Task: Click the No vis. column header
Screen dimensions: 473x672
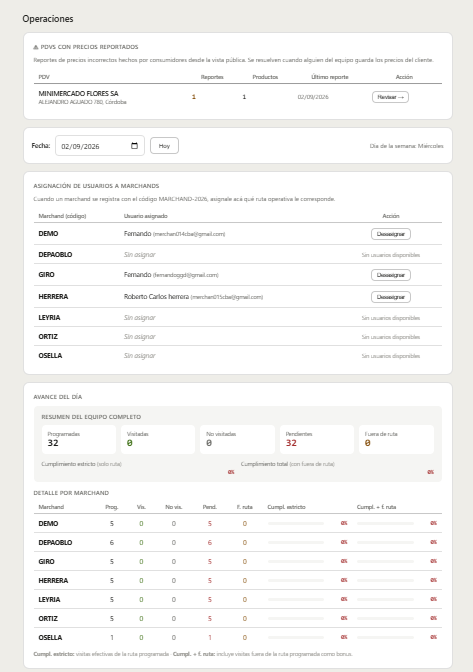Action: click(x=174, y=507)
